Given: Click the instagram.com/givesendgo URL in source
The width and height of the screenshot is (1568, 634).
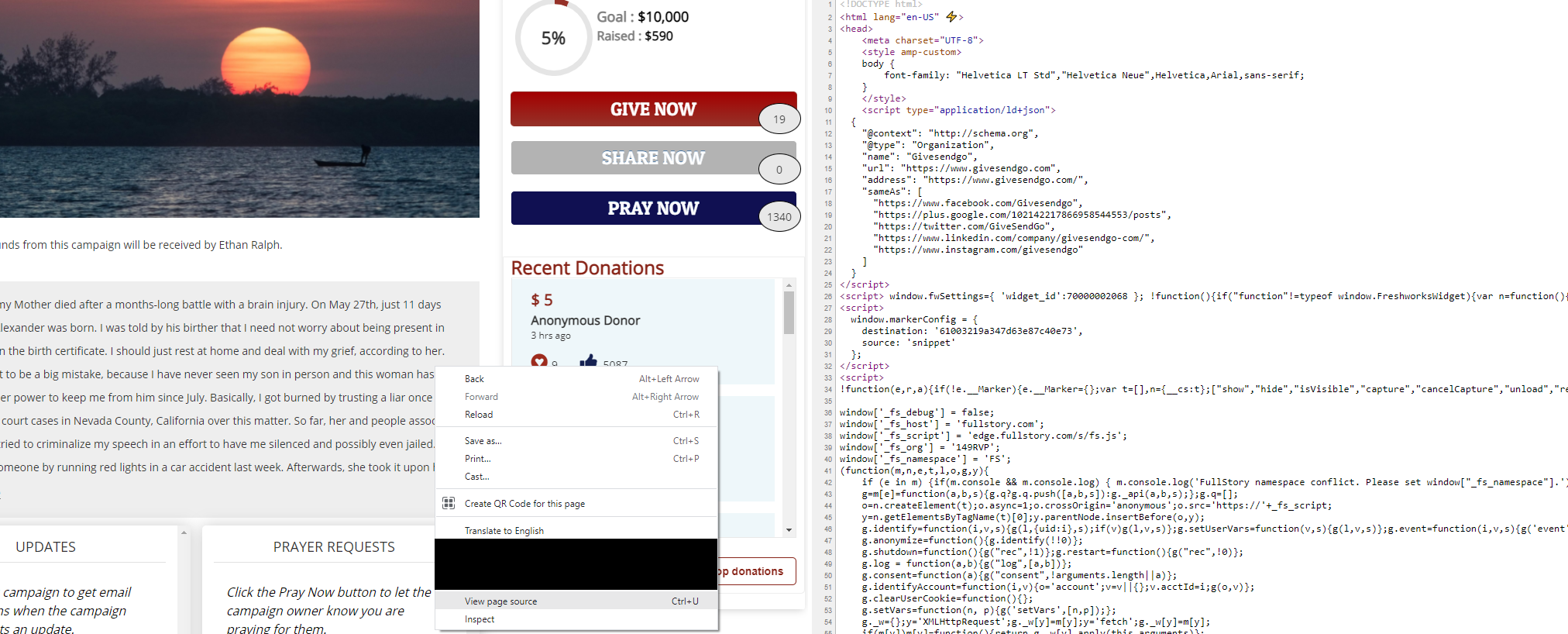Looking at the screenshot, I should coord(978,250).
